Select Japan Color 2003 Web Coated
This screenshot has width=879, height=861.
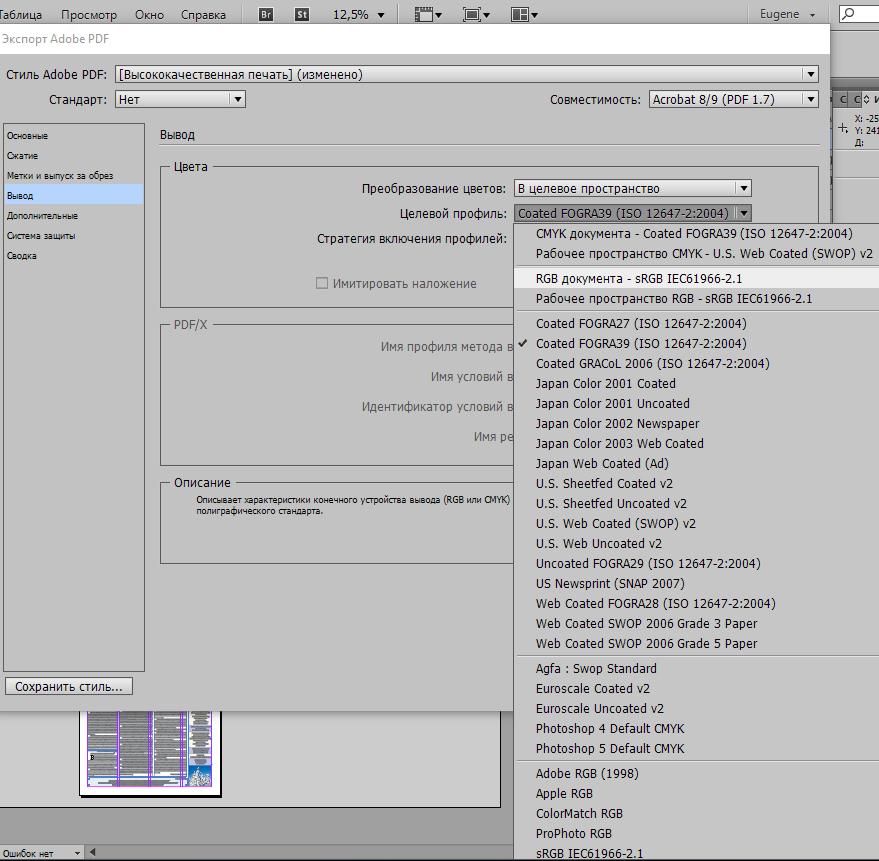[x=696, y=443]
